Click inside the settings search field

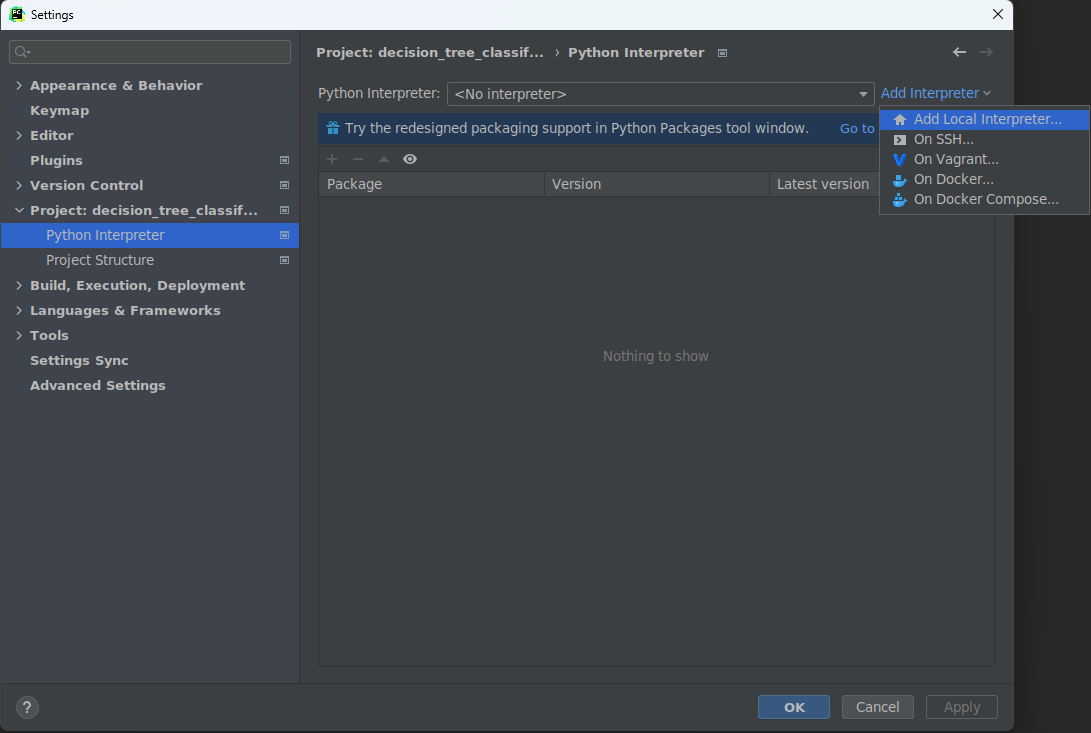click(x=150, y=50)
